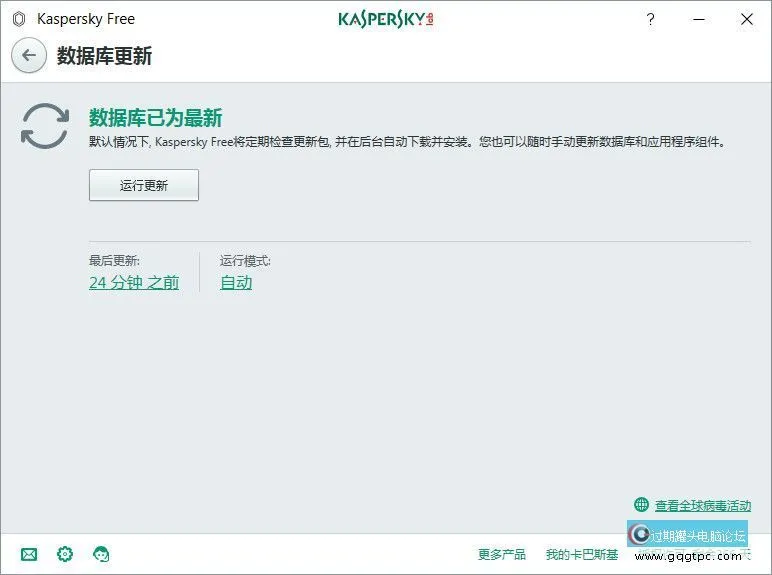Click the description starting with 默认情况下
This screenshot has height=575, width=772.
[x=407, y=142]
